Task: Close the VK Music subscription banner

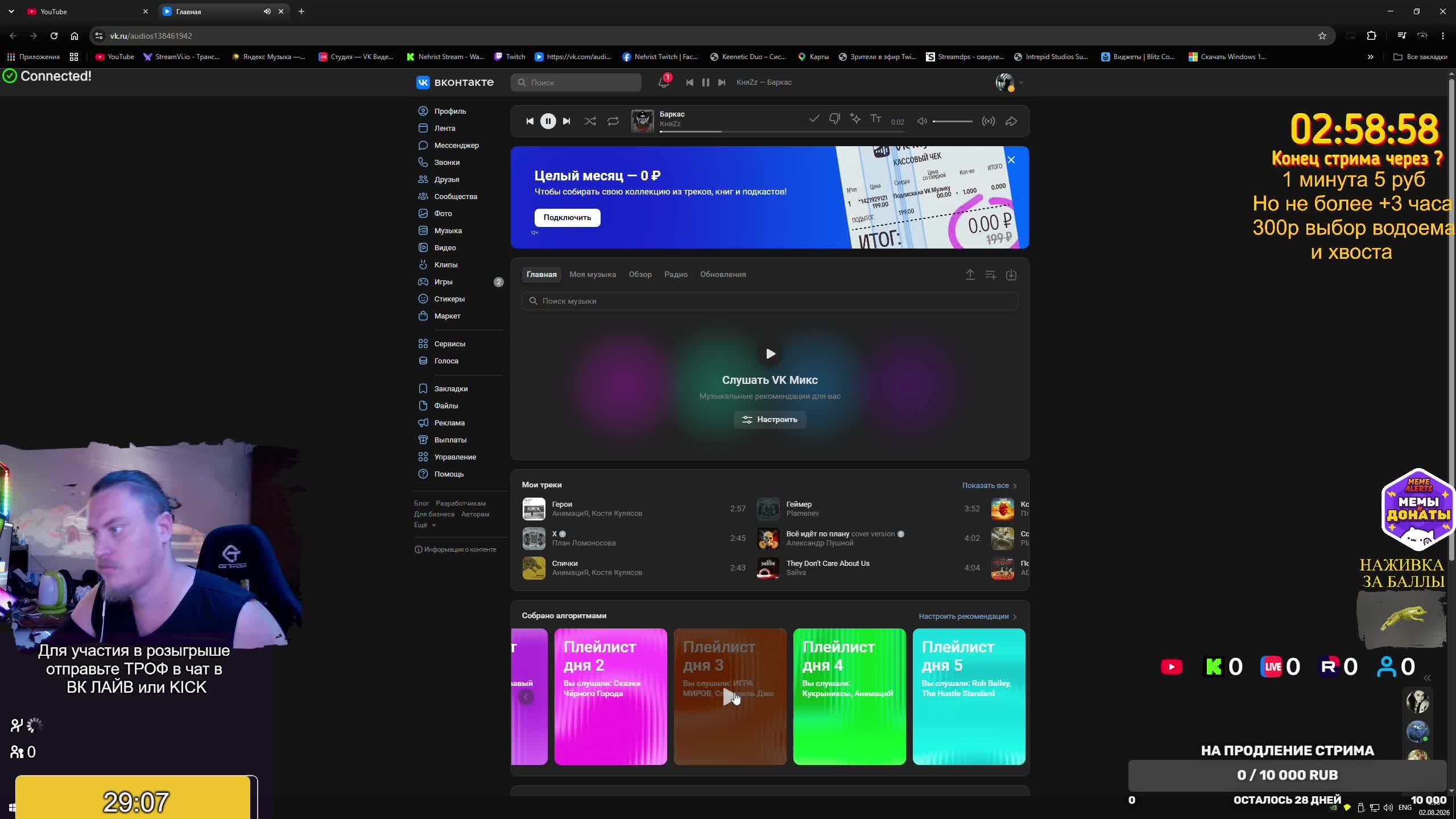Action: tap(1011, 160)
